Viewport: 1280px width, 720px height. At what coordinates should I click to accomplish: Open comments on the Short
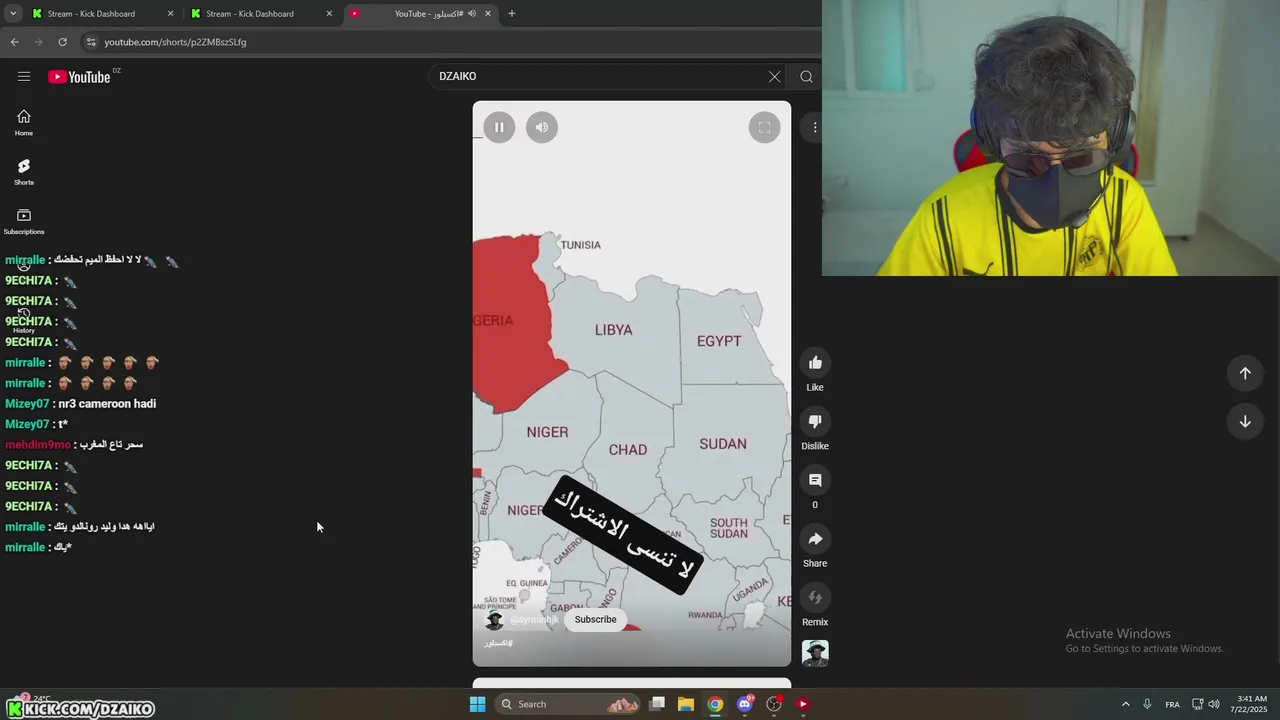coord(815,480)
